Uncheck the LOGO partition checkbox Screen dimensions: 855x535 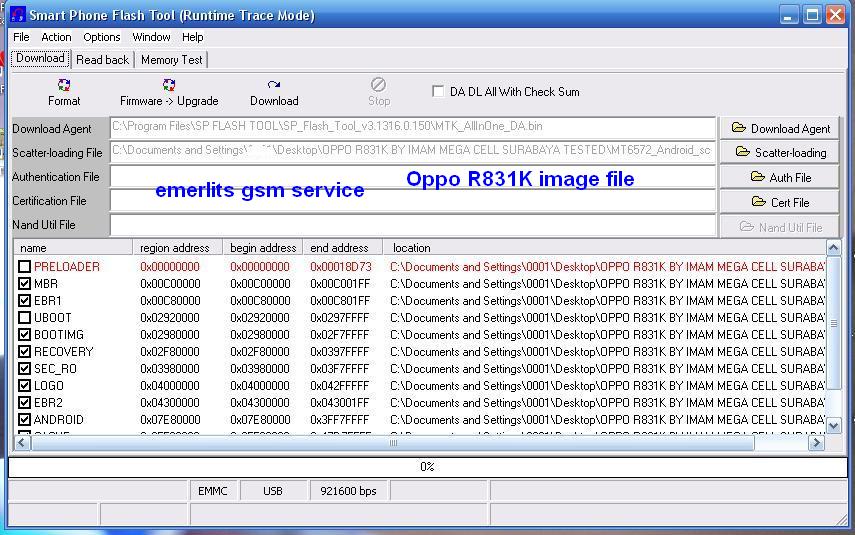click(24, 386)
